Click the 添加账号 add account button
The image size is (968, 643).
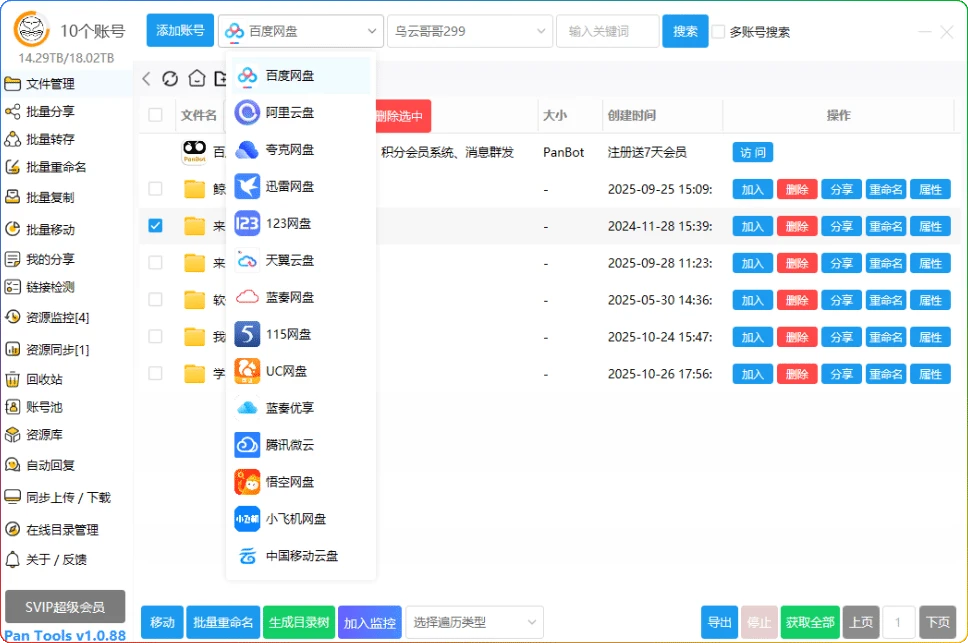click(179, 31)
